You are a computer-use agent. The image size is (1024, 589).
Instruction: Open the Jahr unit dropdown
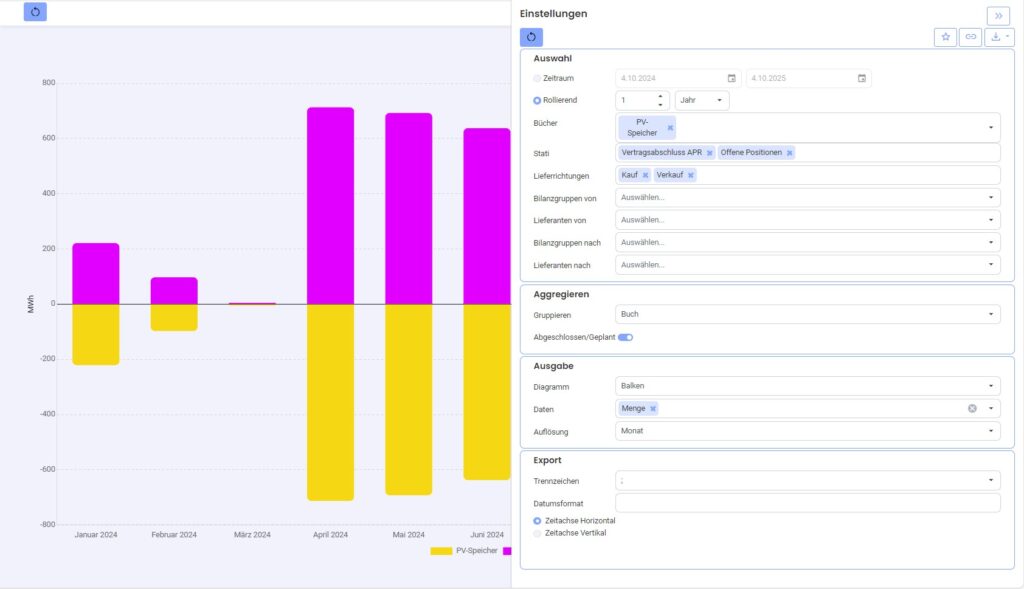click(702, 101)
